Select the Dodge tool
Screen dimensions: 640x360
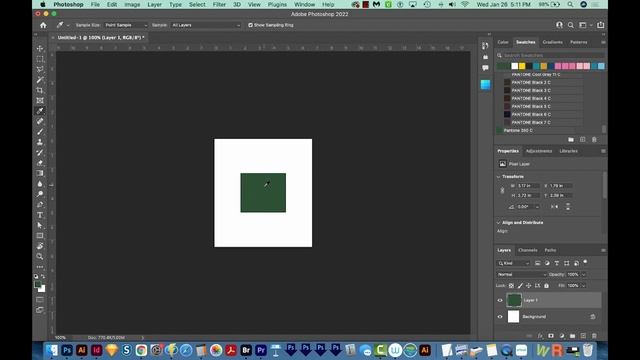click(40, 194)
